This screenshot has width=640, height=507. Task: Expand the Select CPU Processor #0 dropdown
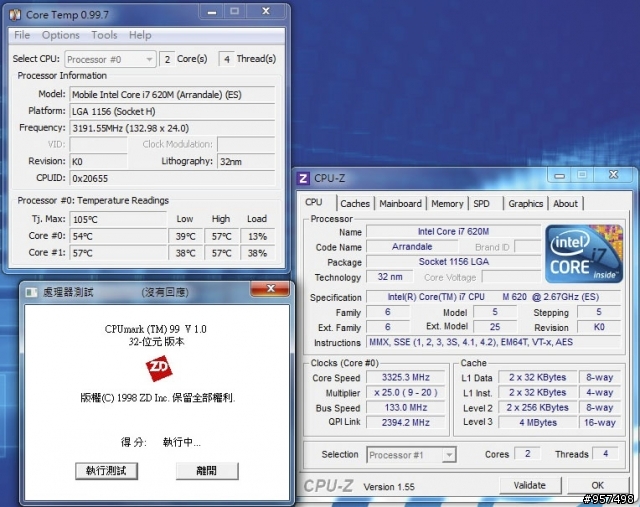click(110, 60)
